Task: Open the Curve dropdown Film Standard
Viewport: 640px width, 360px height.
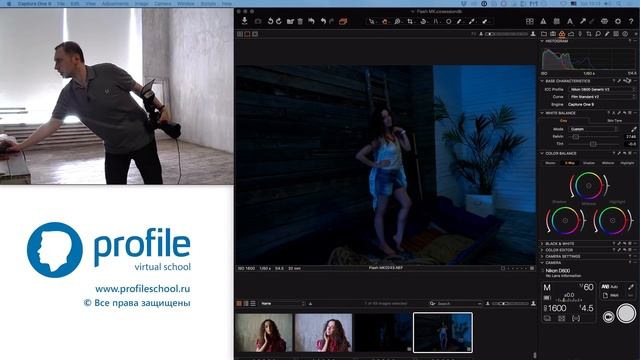Action: [602, 97]
